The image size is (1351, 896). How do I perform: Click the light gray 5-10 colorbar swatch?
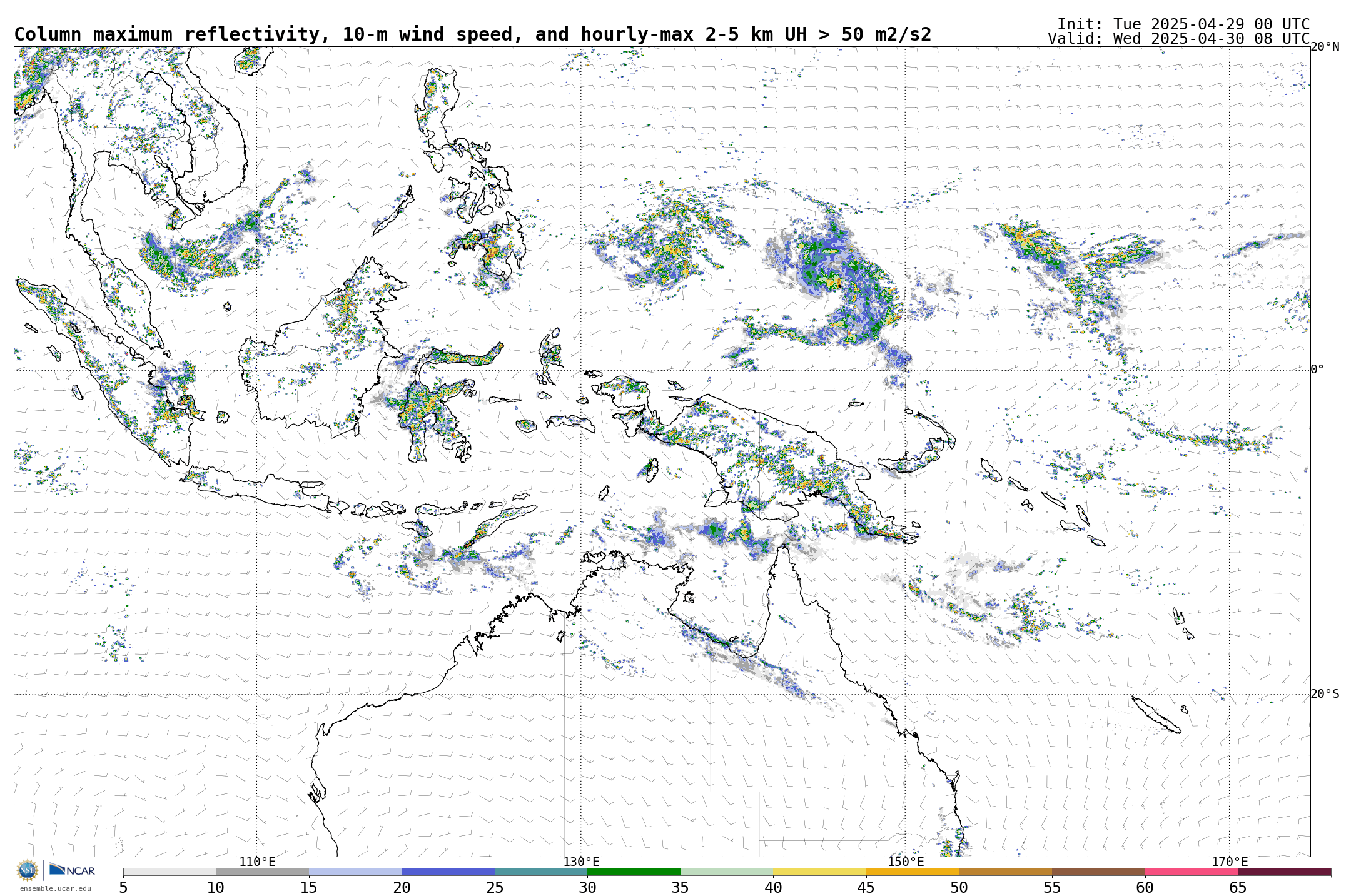pyautogui.click(x=170, y=872)
